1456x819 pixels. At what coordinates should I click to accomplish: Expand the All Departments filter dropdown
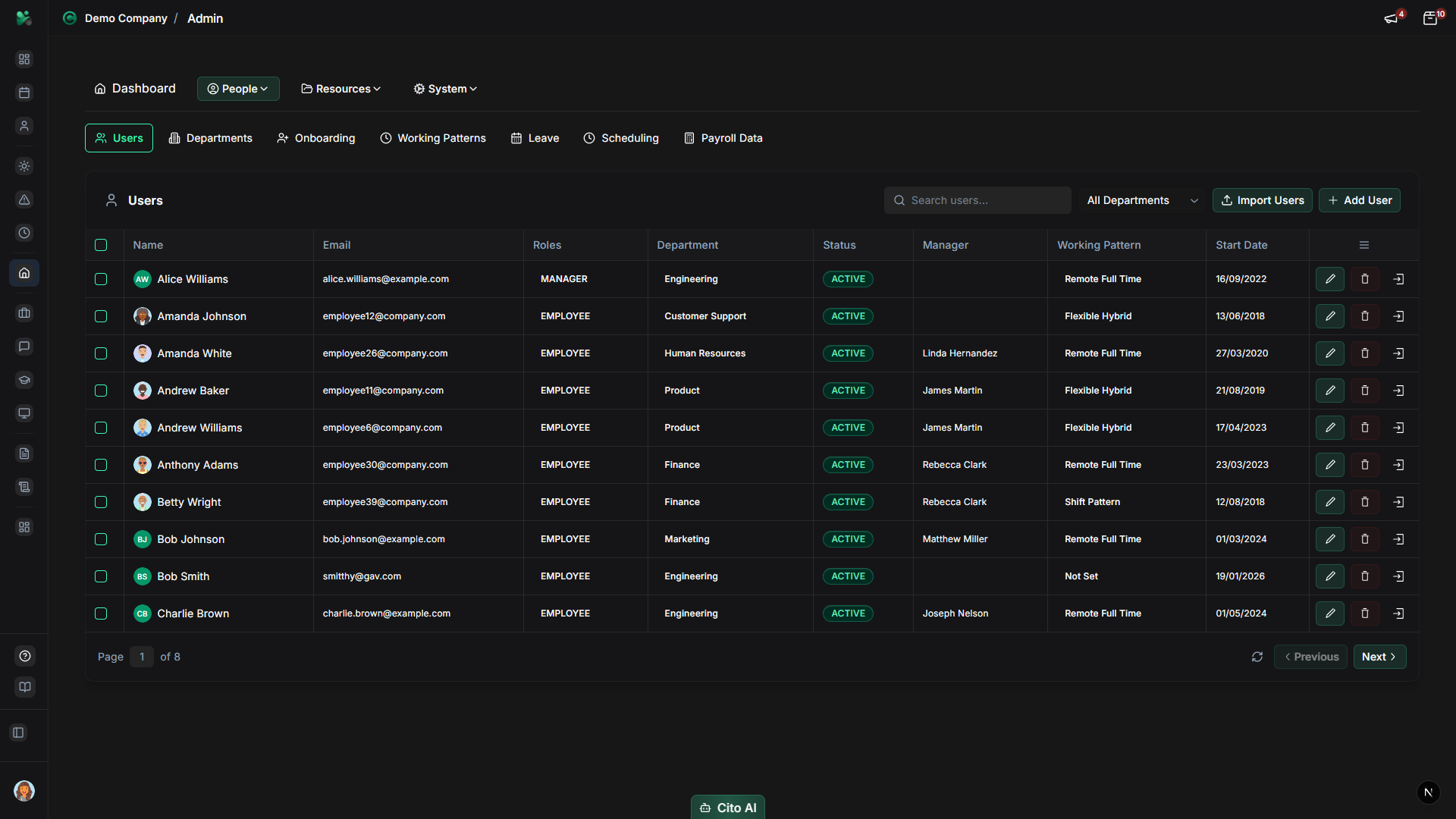click(1141, 200)
